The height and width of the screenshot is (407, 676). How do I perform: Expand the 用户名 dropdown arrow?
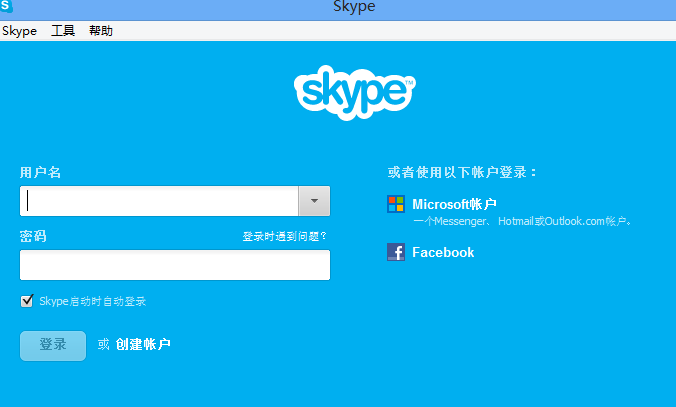tap(314, 201)
